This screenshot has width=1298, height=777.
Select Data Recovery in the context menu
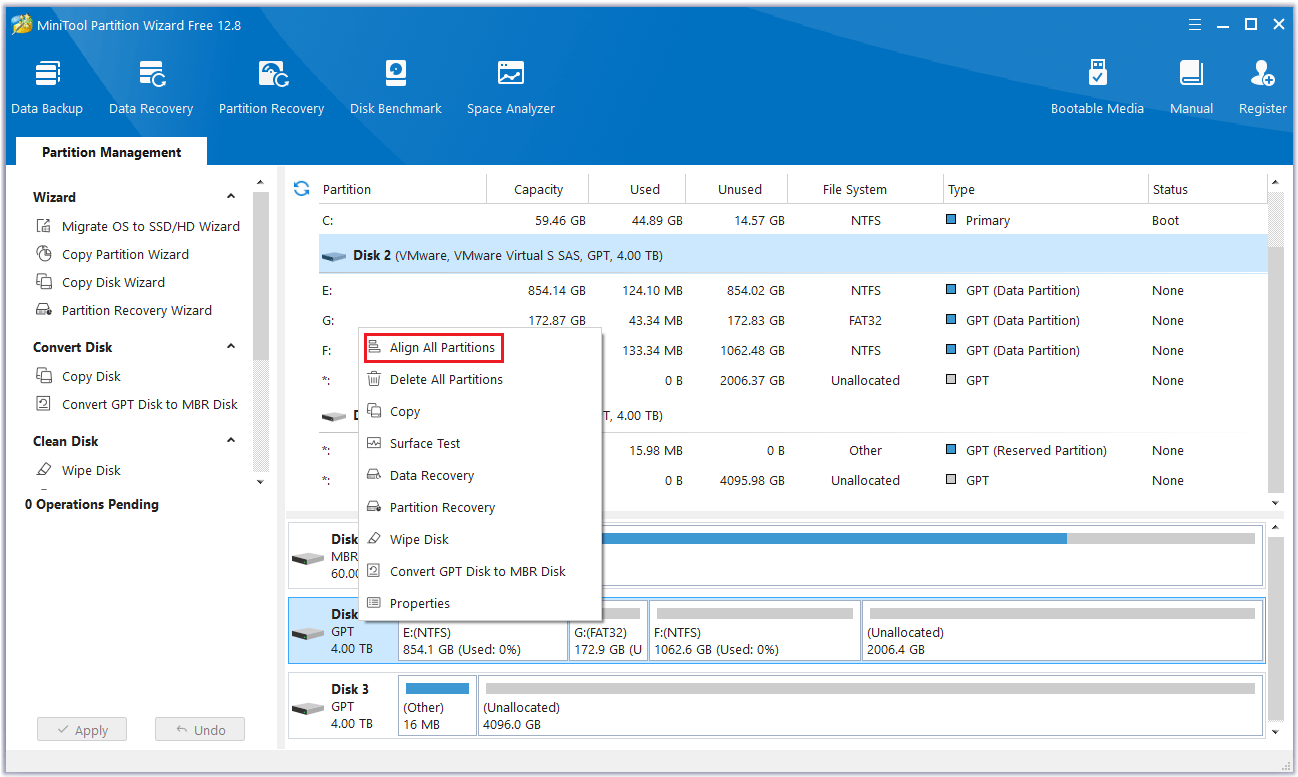432,475
